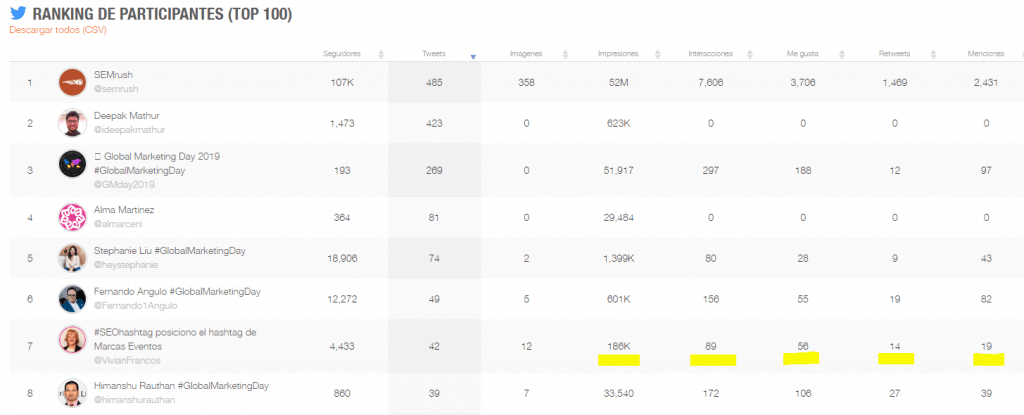
Task: Open Fernando Angulo's profile photo
Action: 72,299
